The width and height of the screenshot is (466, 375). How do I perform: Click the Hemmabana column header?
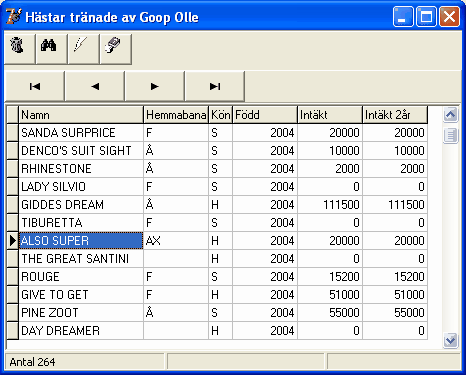click(x=176, y=115)
